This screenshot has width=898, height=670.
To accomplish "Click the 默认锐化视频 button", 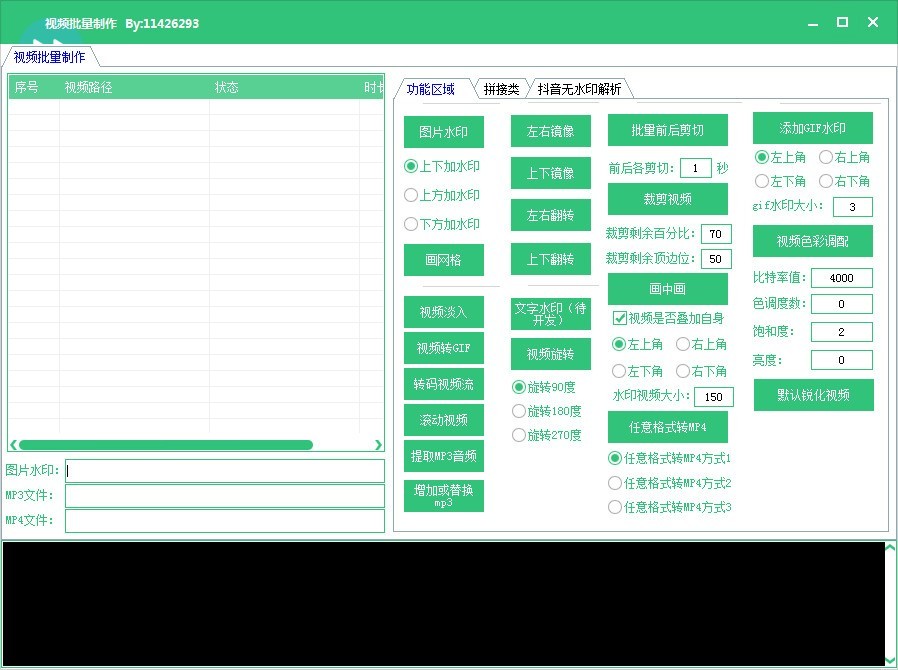I will (814, 395).
